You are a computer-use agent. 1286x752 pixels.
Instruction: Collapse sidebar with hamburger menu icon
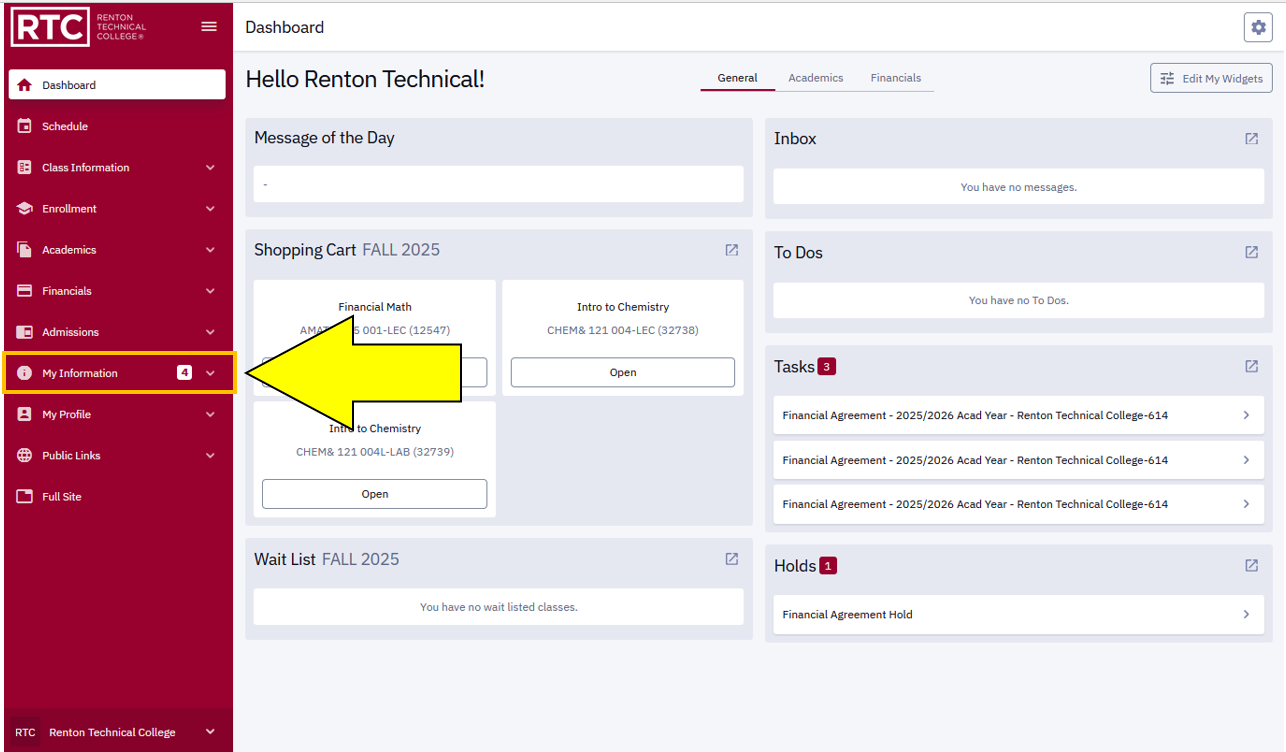click(209, 27)
